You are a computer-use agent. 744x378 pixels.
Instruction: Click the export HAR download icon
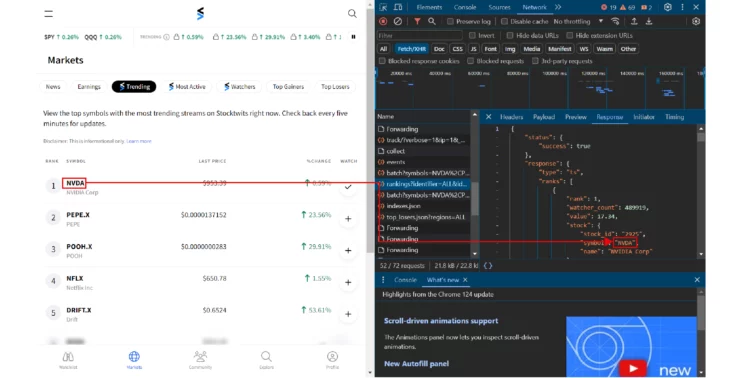[649, 21]
